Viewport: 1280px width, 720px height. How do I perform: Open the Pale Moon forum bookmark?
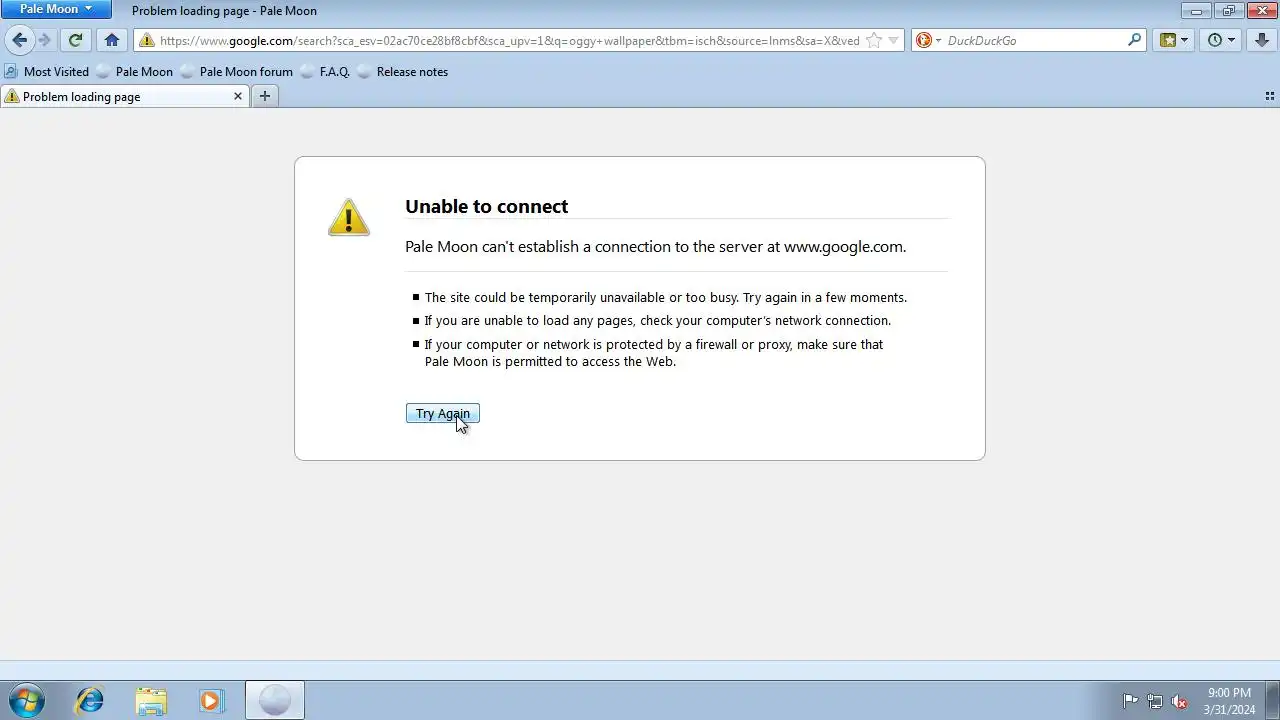pyautogui.click(x=237, y=72)
